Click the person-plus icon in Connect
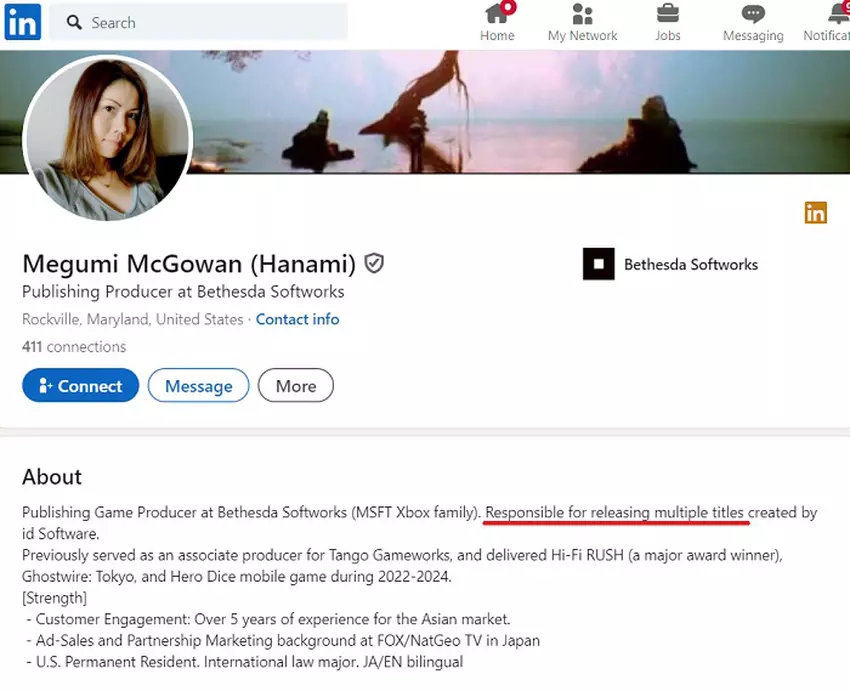 click(x=44, y=386)
